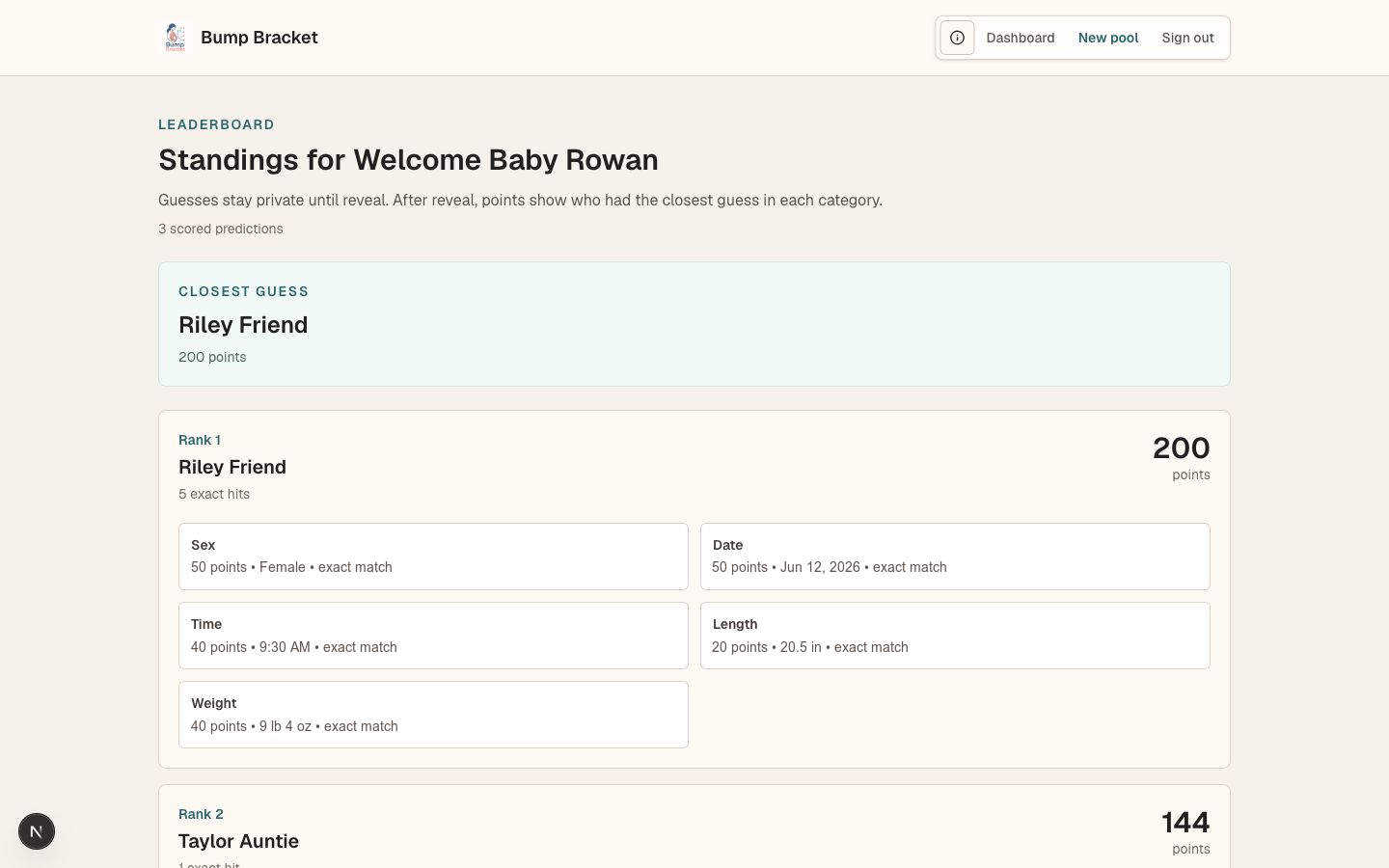Click the guesses stay private description text
Image resolution: width=1389 pixels, height=868 pixels.
click(x=520, y=200)
